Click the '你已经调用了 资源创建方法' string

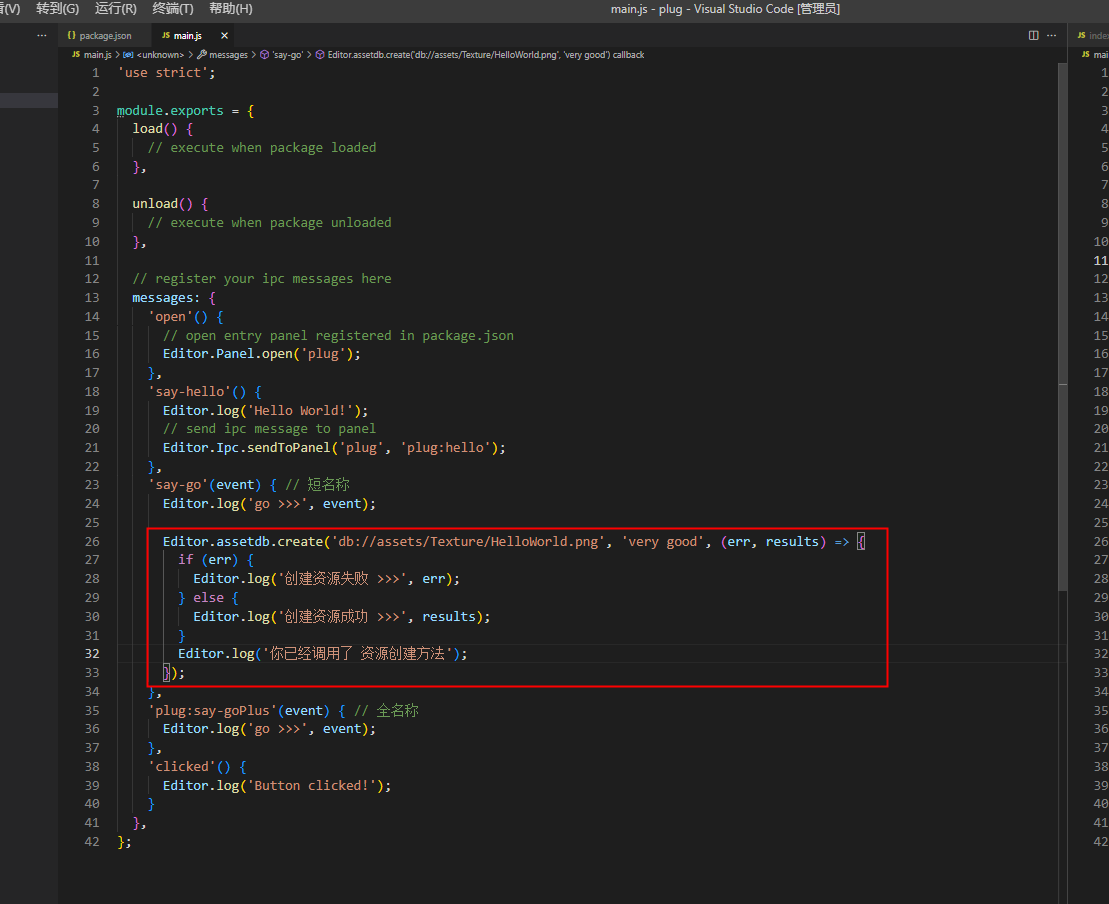(357, 654)
